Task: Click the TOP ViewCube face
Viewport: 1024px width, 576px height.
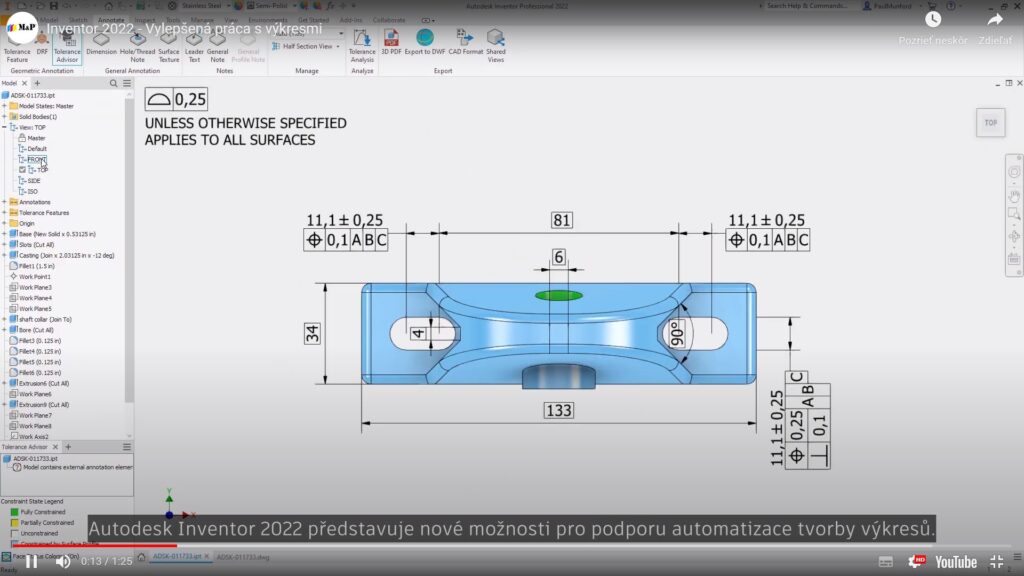Action: [x=991, y=123]
